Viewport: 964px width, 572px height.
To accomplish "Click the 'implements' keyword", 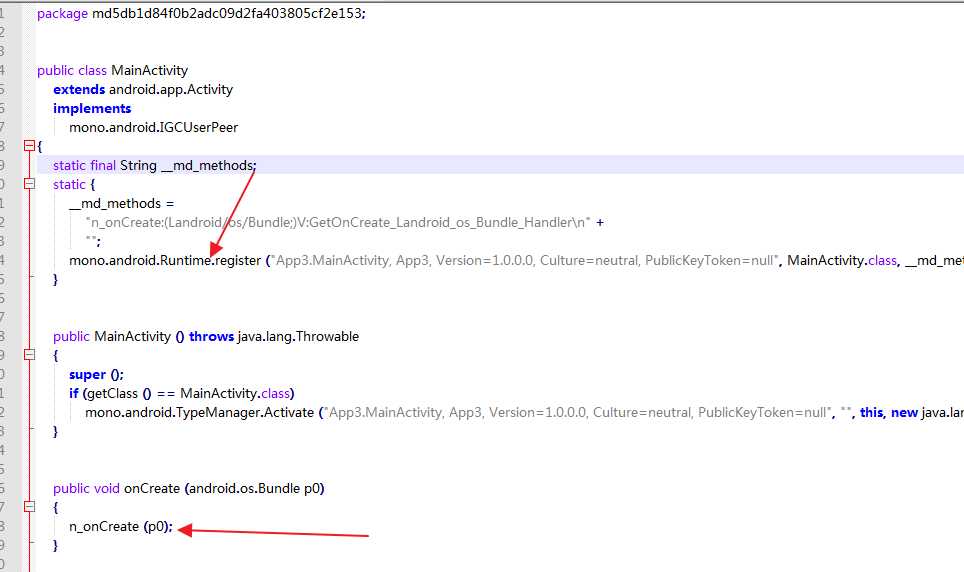I will click(x=92, y=108).
